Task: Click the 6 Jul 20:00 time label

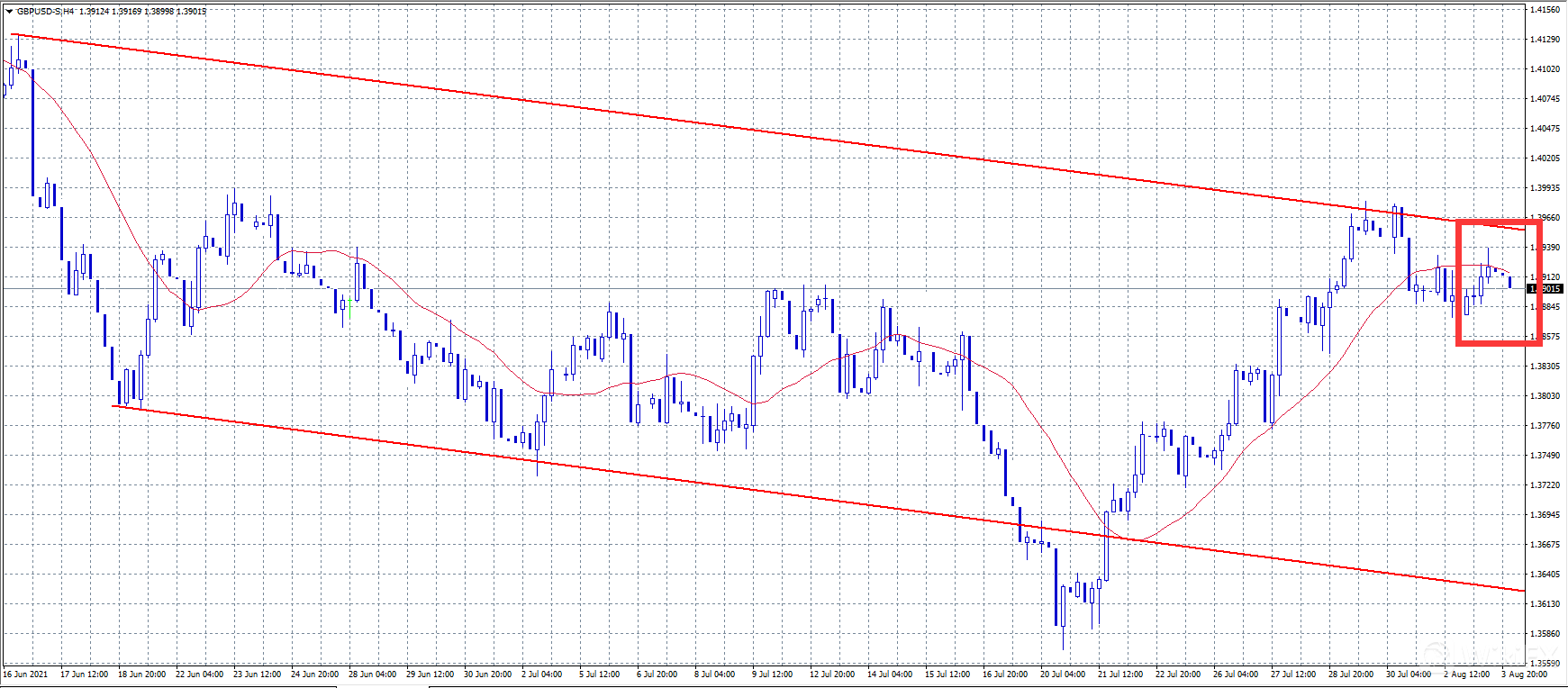Action: pos(657,674)
